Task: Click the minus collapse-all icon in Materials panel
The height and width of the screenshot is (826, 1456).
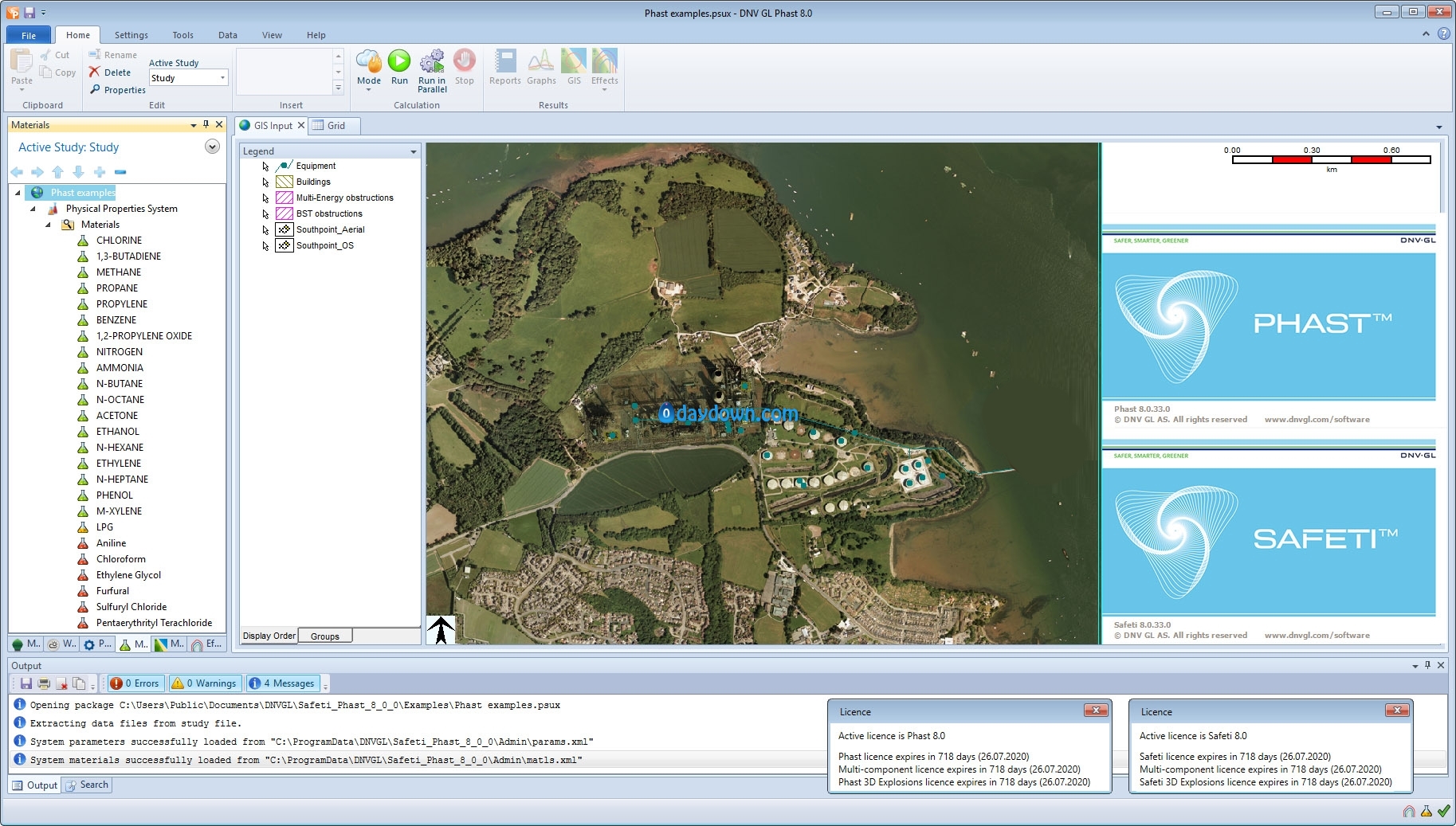Action: click(120, 172)
